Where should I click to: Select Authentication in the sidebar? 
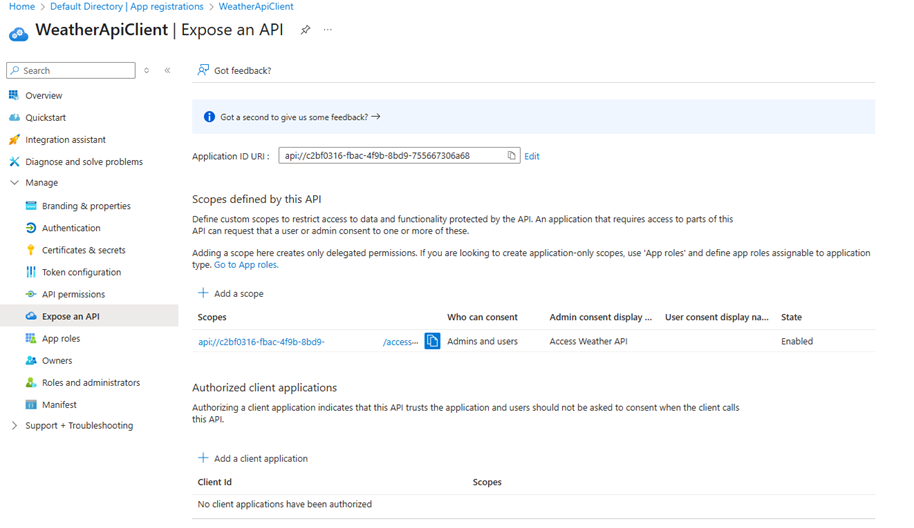pos(71,228)
